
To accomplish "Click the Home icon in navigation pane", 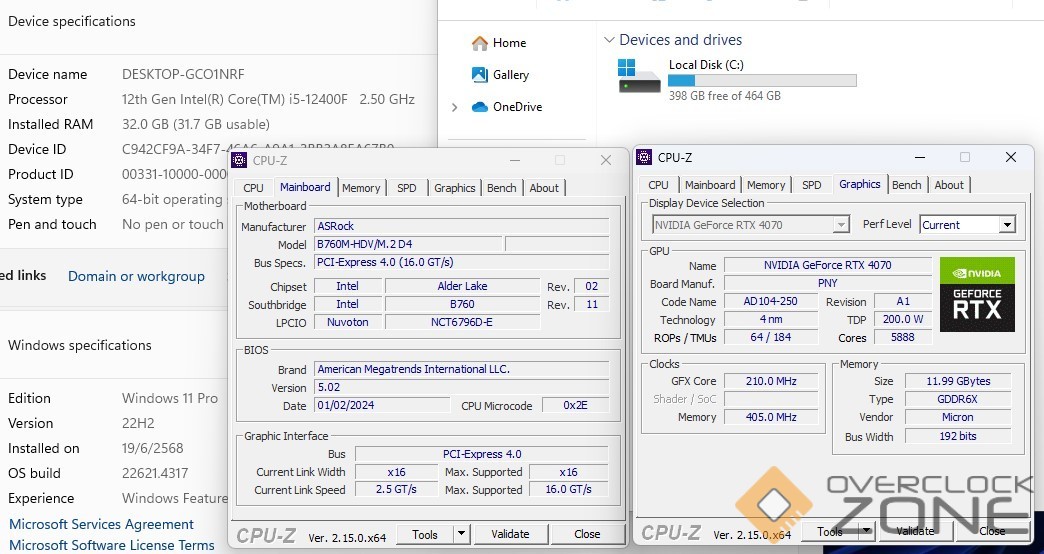I will [x=480, y=43].
